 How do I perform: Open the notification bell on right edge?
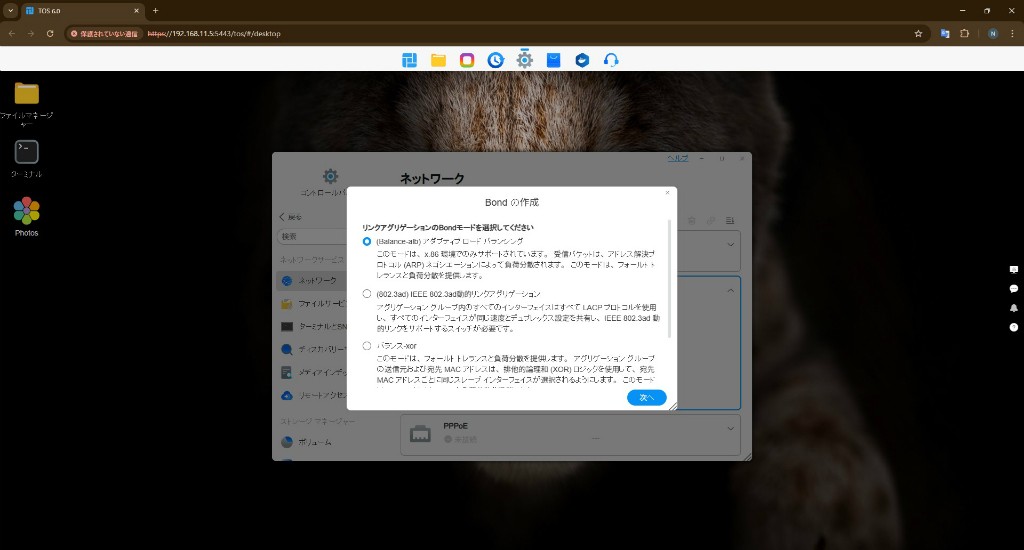1014,308
